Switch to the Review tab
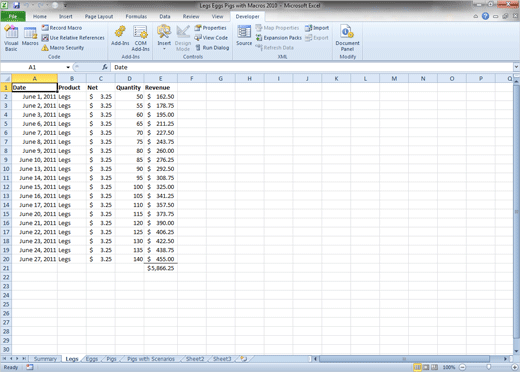This screenshot has height=372, width=520. 191,16
